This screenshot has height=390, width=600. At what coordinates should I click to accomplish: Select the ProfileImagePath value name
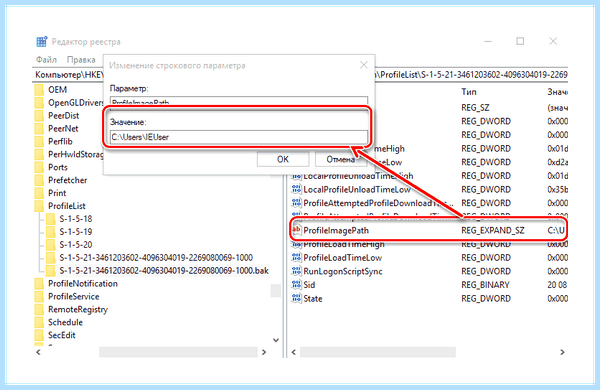pos(336,230)
